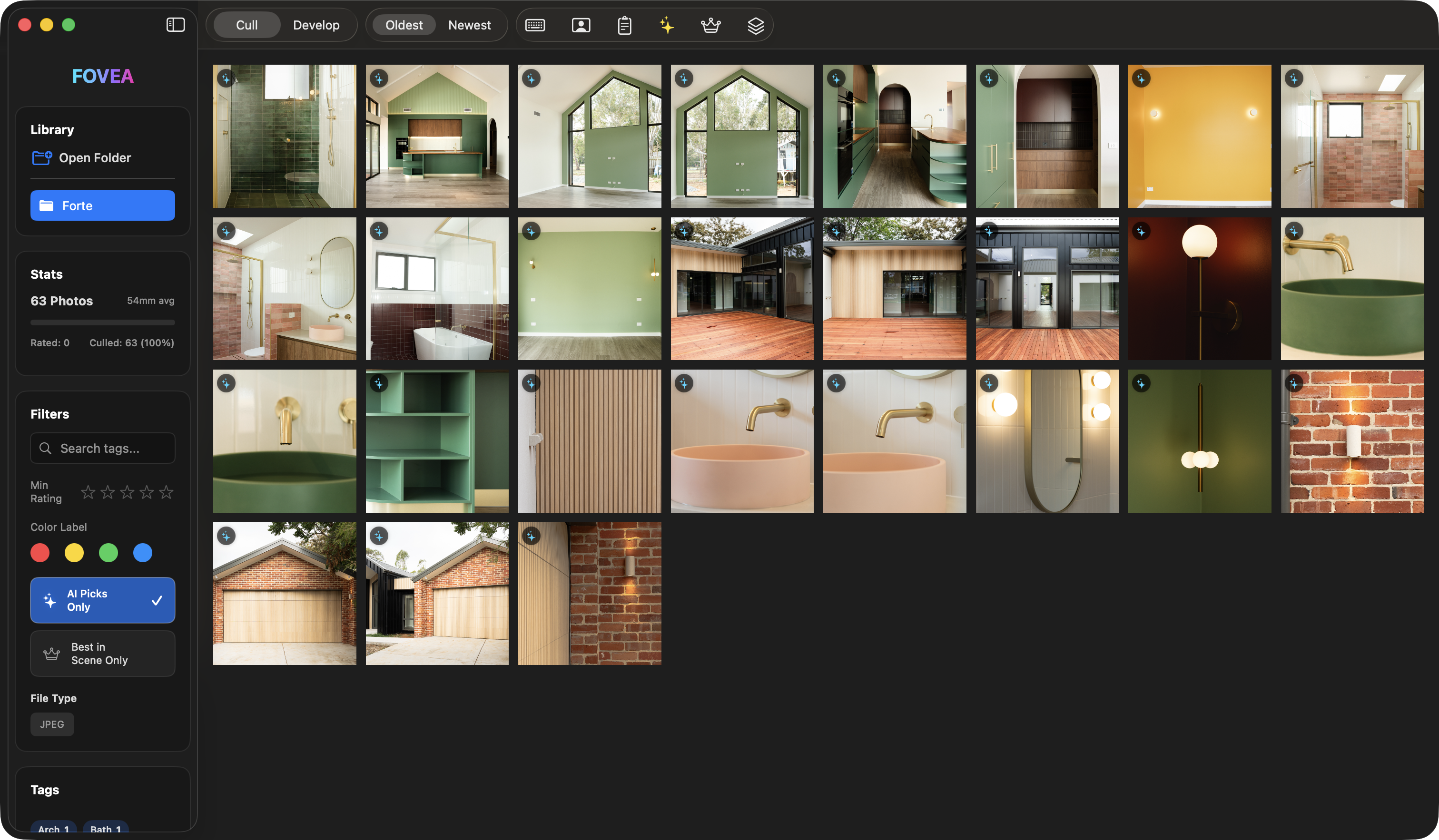Toggle the sidebar panel icon
Viewport: 1439px width, 840px height.
click(175, 25)
